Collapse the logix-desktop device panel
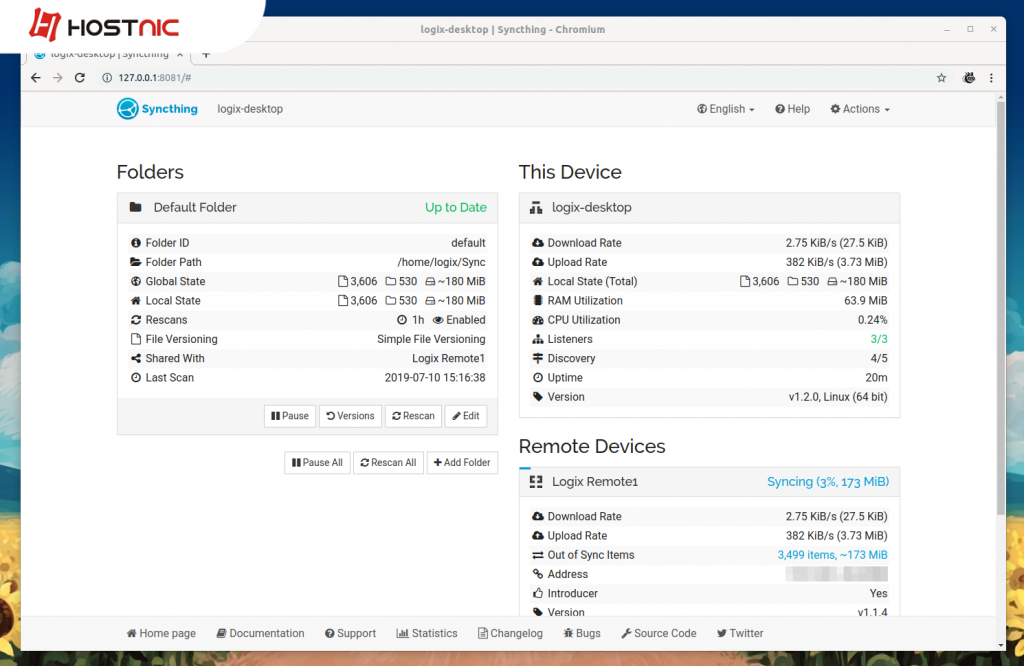1024x666 pixels. point(709,208)
